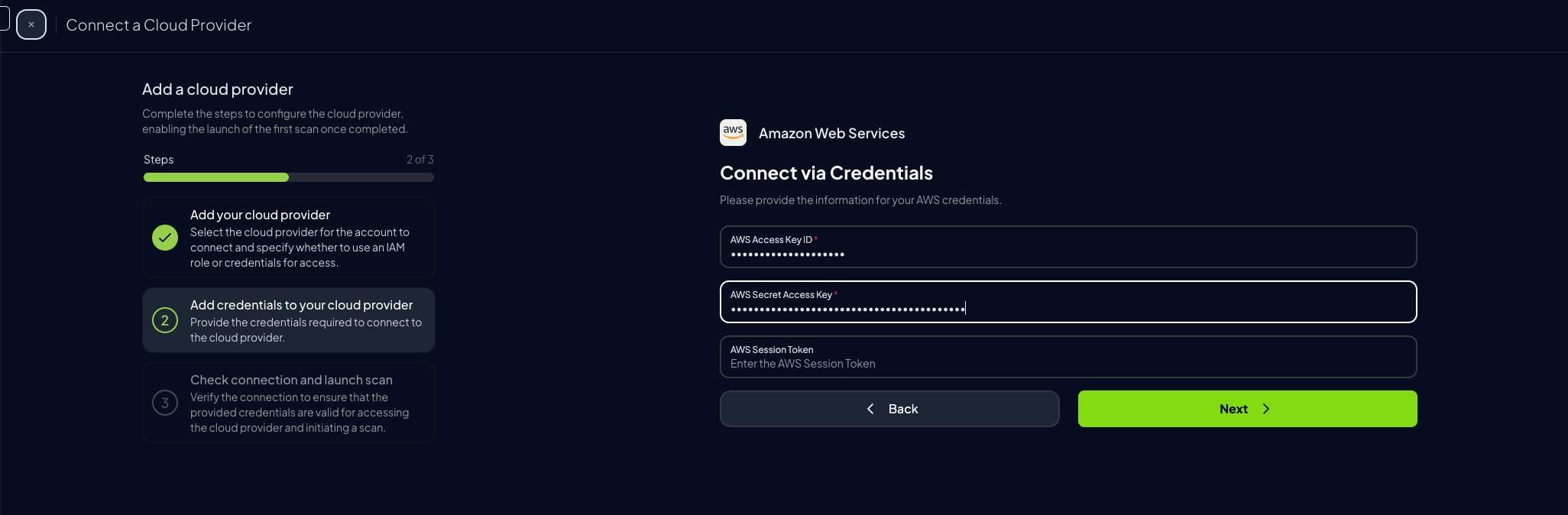Image resolution: width=1568 pixels, height=515 pixels.
Task: Select the 'Add your cloud provider' step card
Action: 288,238
